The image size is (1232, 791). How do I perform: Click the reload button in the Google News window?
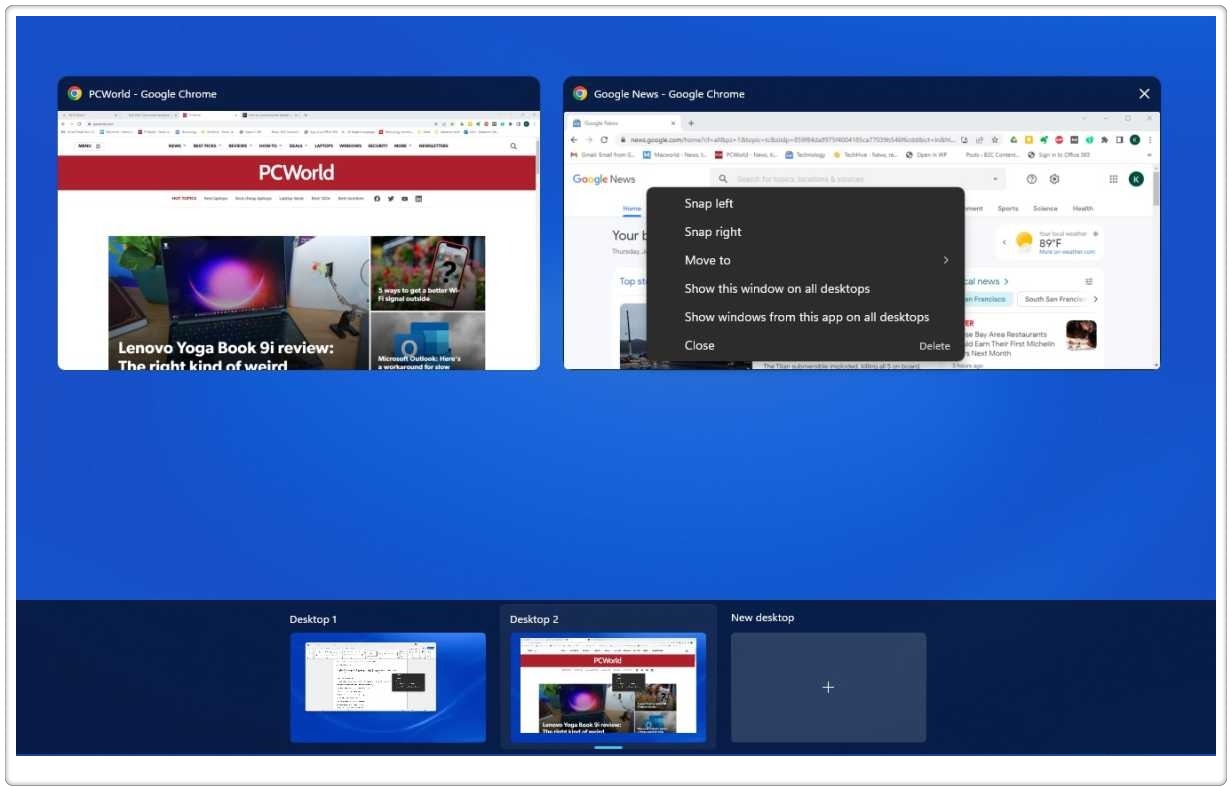(604, 140)
